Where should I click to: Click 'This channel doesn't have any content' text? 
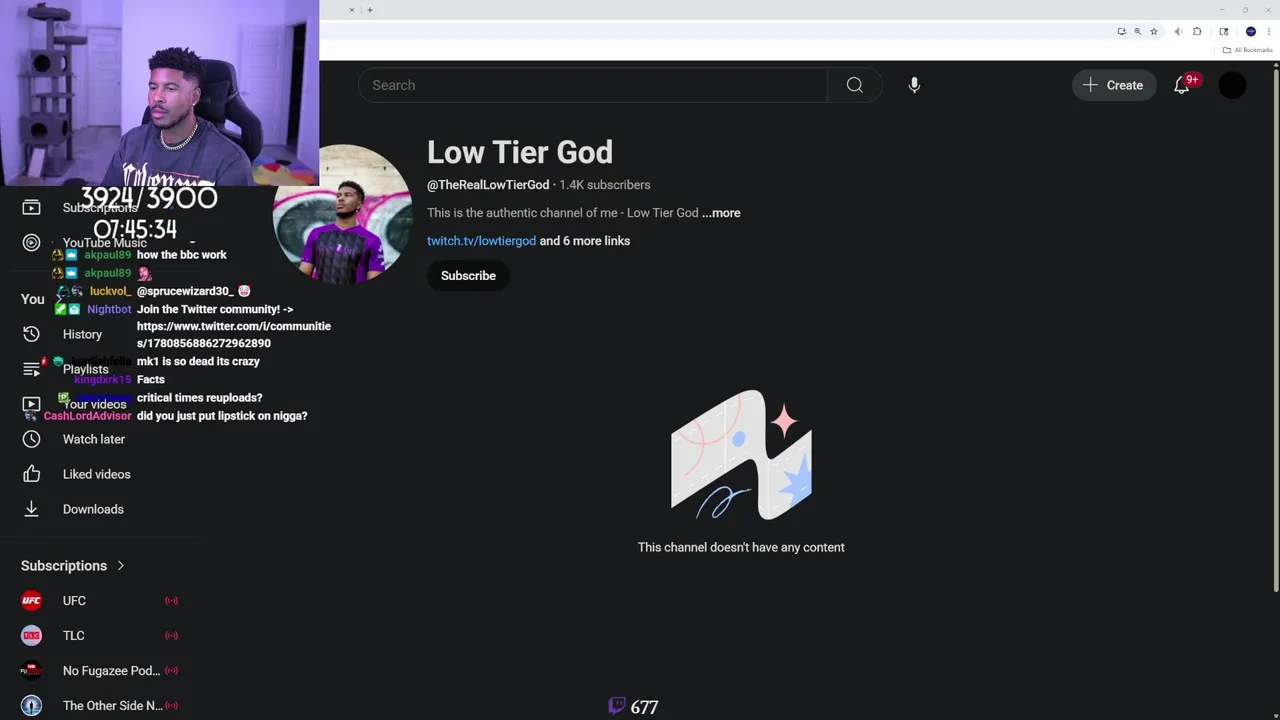[741, 547]
